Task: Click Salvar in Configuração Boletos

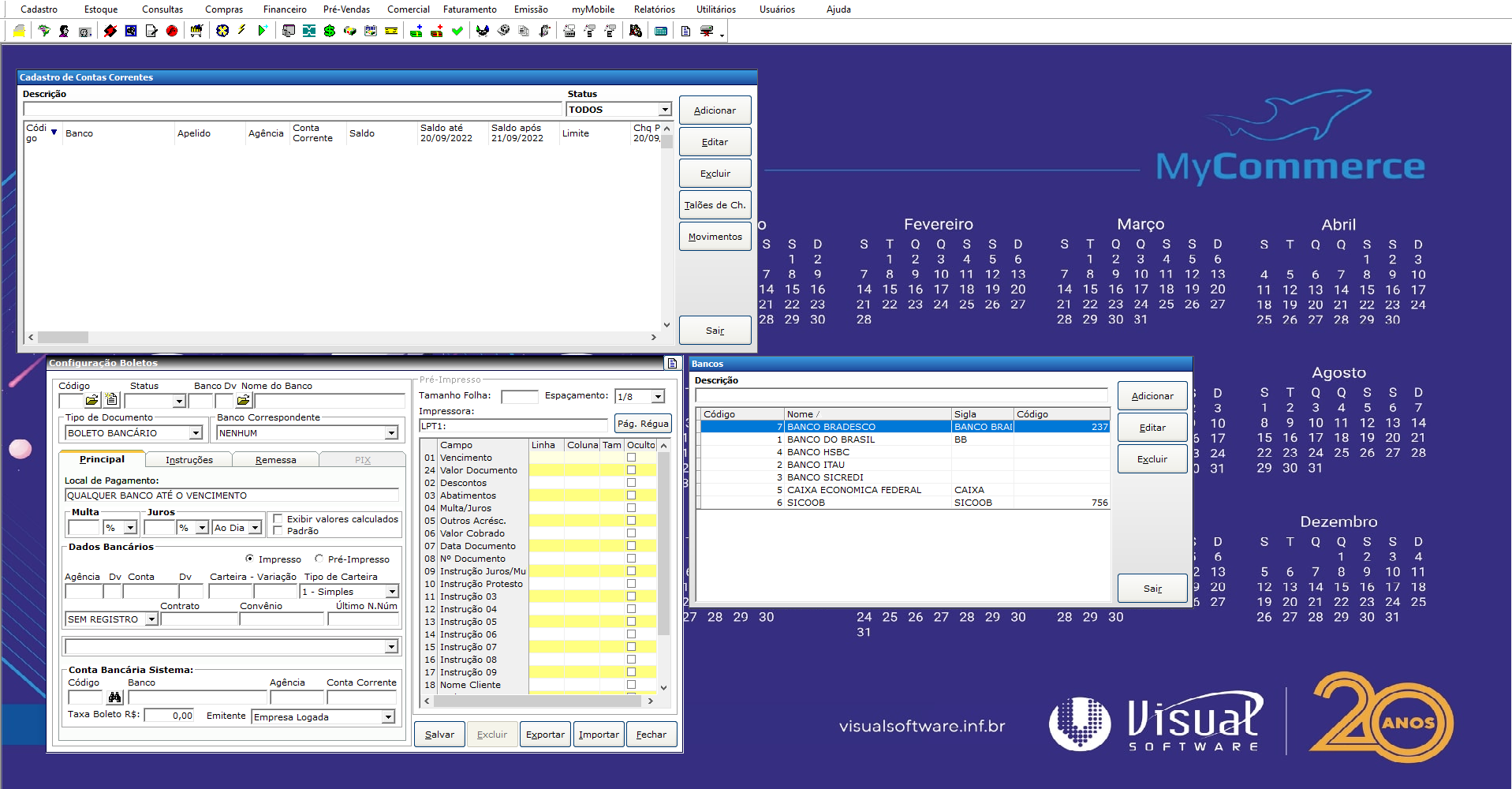Action: coord(439,735)
